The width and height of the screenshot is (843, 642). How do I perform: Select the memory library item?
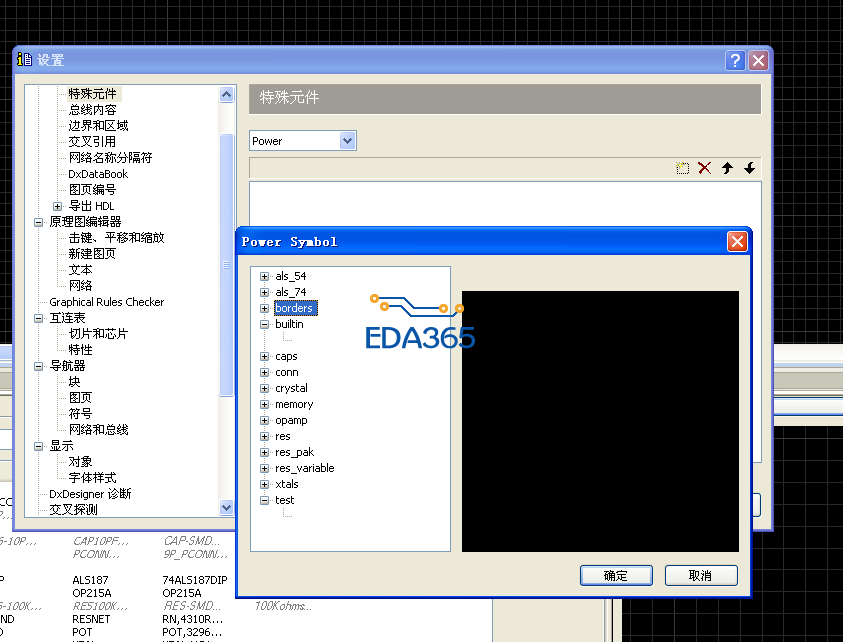[294, 404]
